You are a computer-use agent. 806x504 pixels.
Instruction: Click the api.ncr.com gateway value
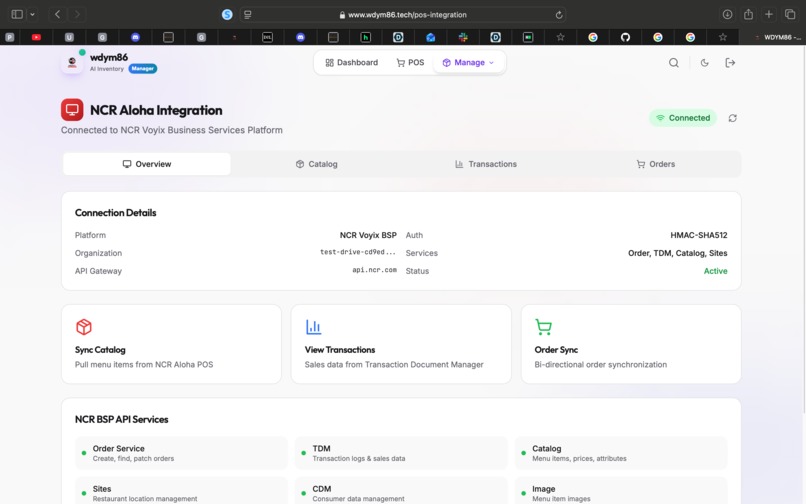click(374, 269)
